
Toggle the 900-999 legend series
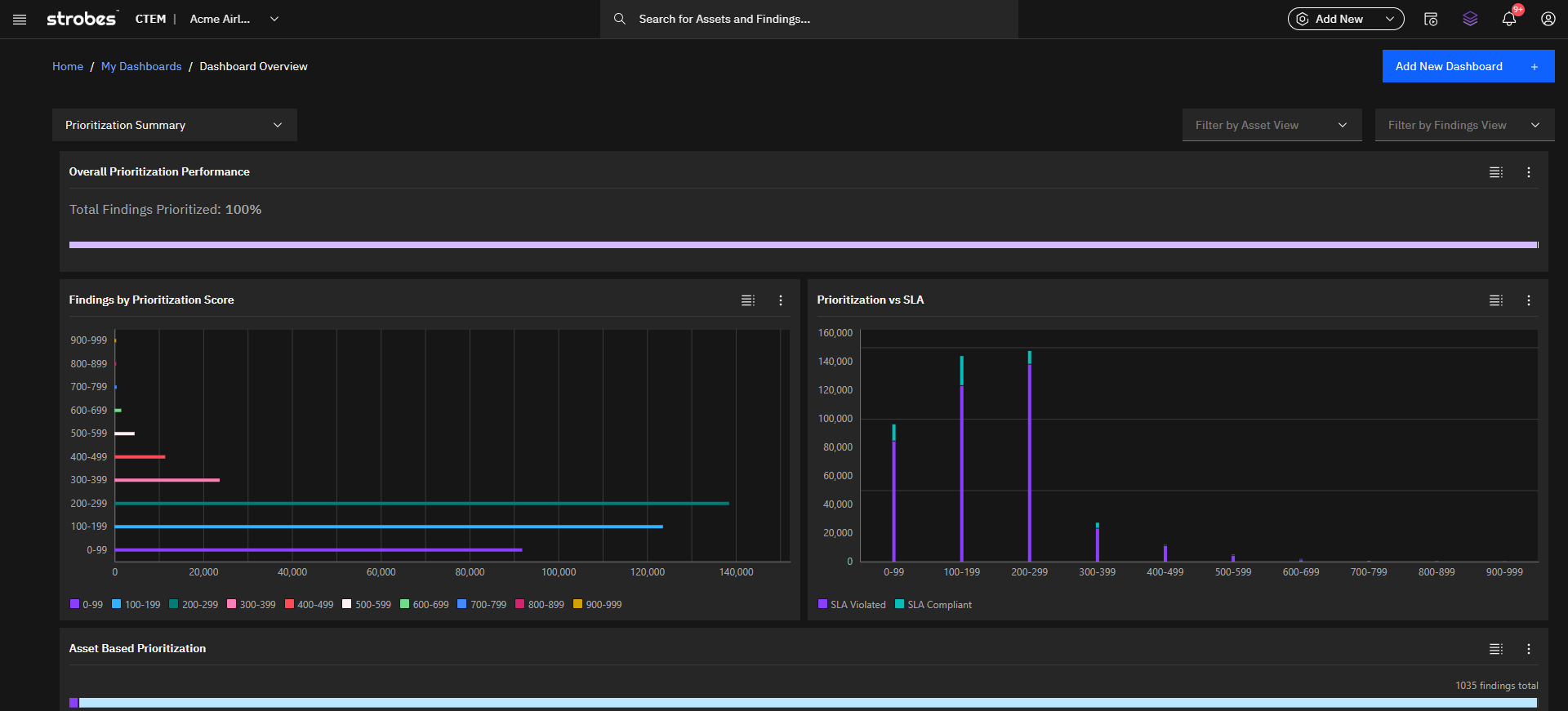tap(598, 605)
